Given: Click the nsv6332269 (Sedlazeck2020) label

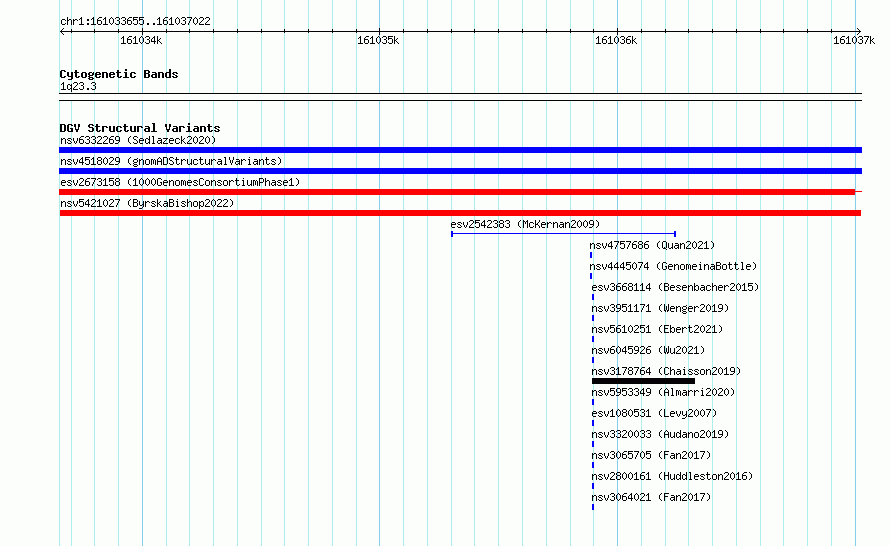Looking at the screenshot, I should tap(138, 140).
